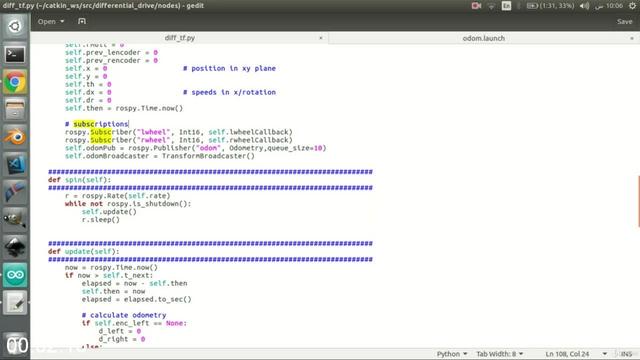The height and width of the screenshot is (360, 640).
Task: Click the 'r.sleep()' line
Action: point(100,220)
